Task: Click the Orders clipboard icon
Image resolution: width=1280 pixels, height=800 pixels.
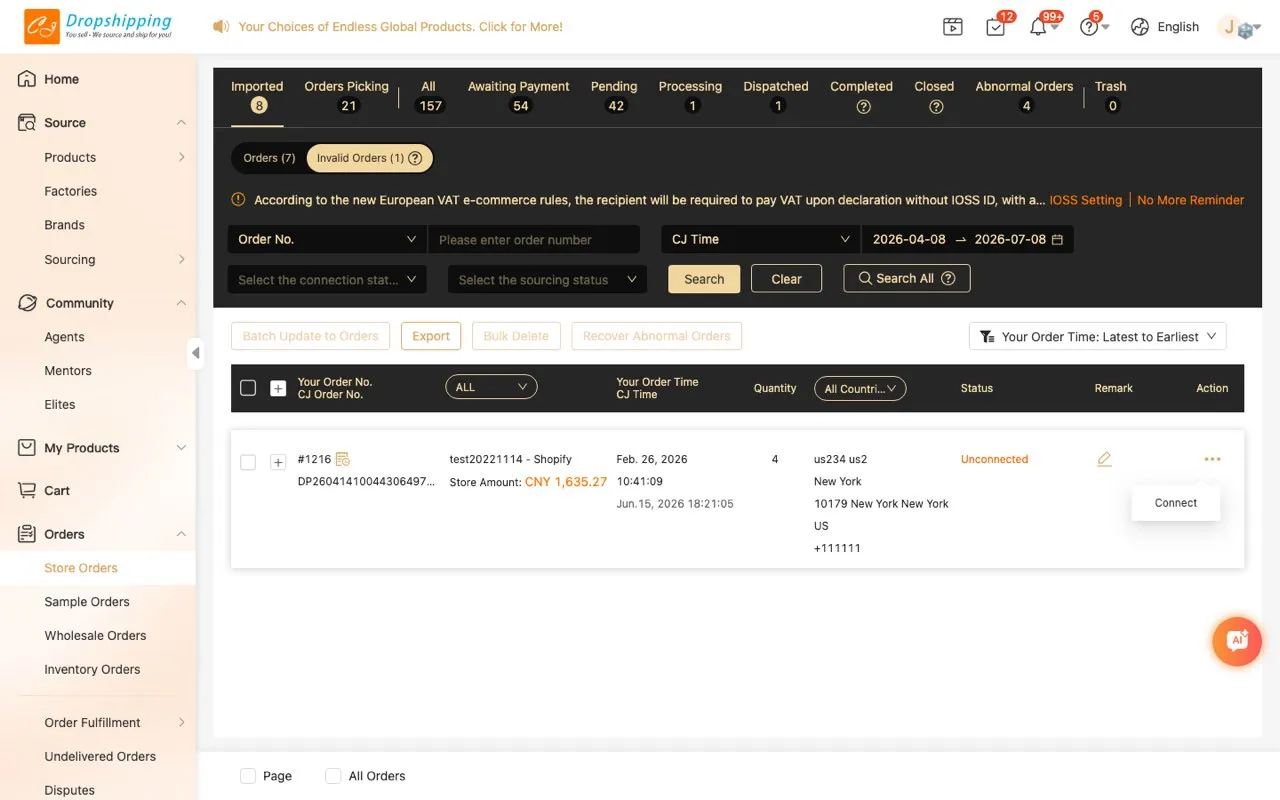Action: pos(27,534)
